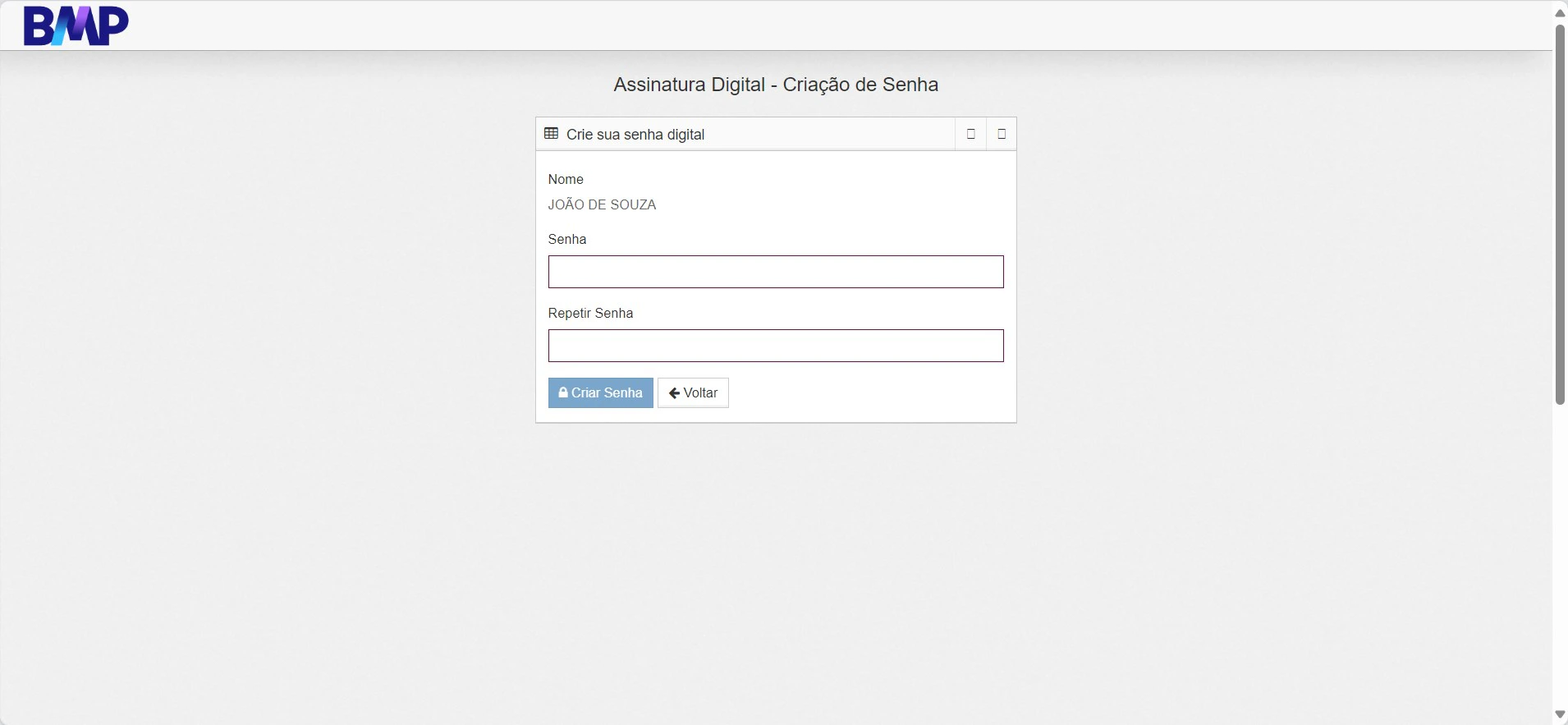The image size is (1568, 725).
Task: Click the JOÃO DE SOUZA name text
Action: [602, 204]
